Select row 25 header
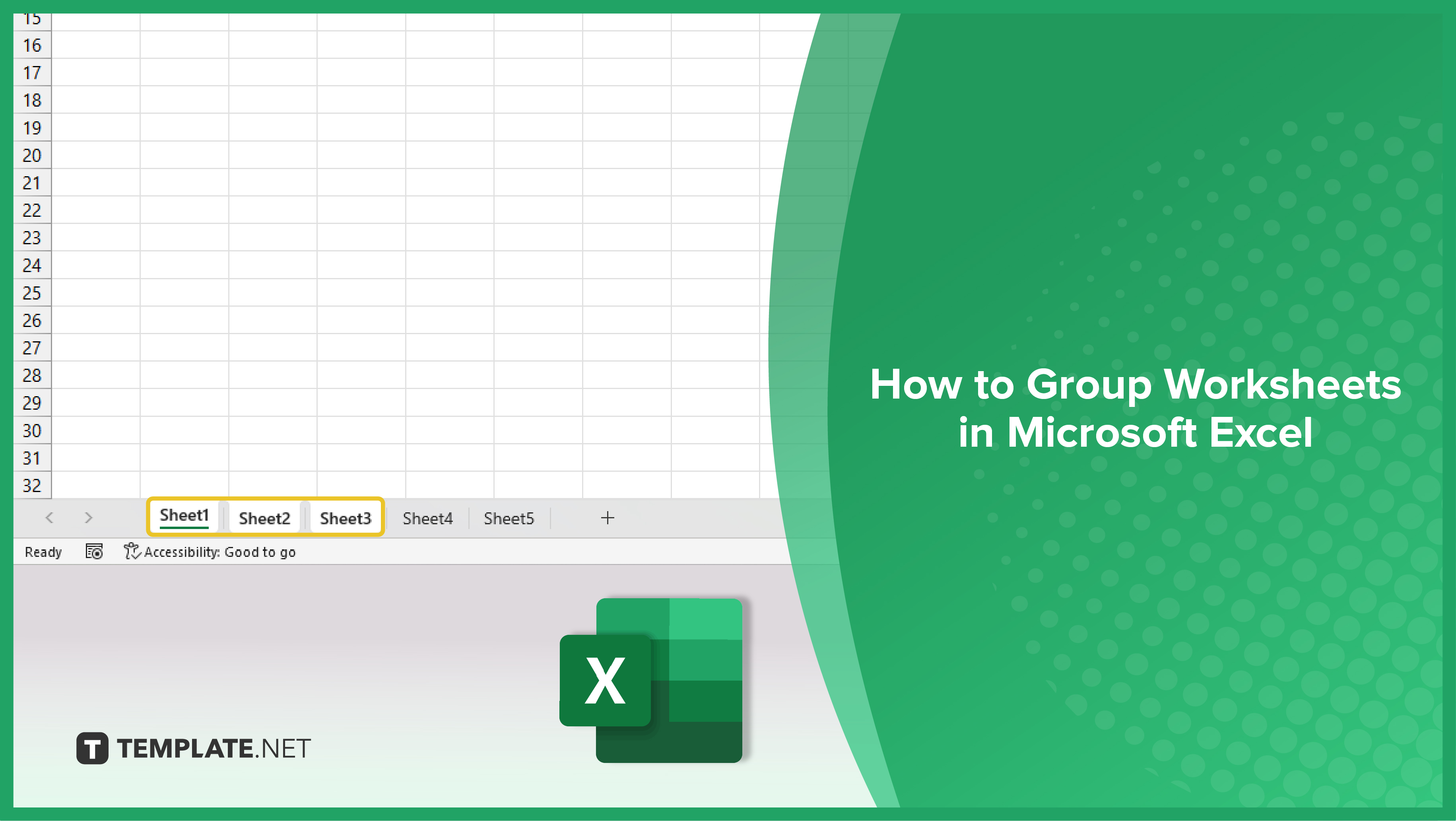1456x821 pixels. coord(32,293)
